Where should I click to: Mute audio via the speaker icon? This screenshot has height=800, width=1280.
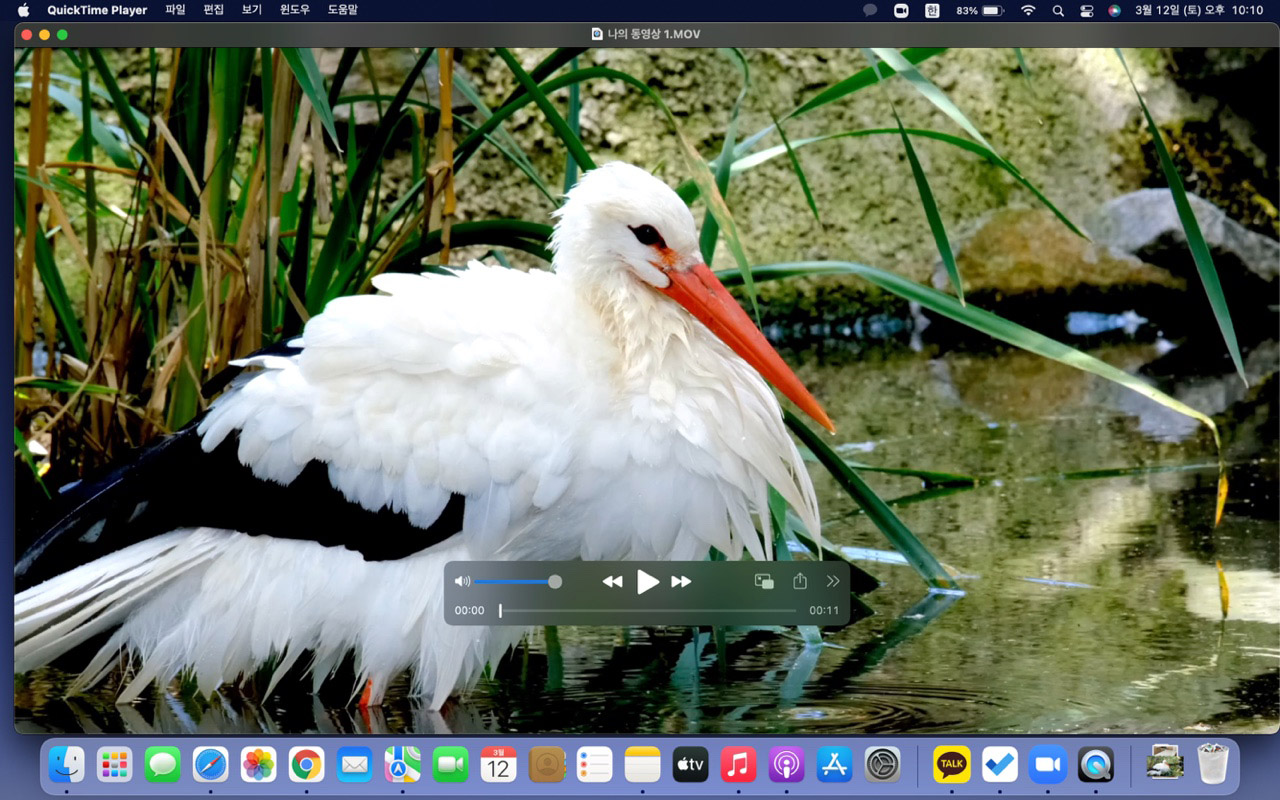click(462, 581)
